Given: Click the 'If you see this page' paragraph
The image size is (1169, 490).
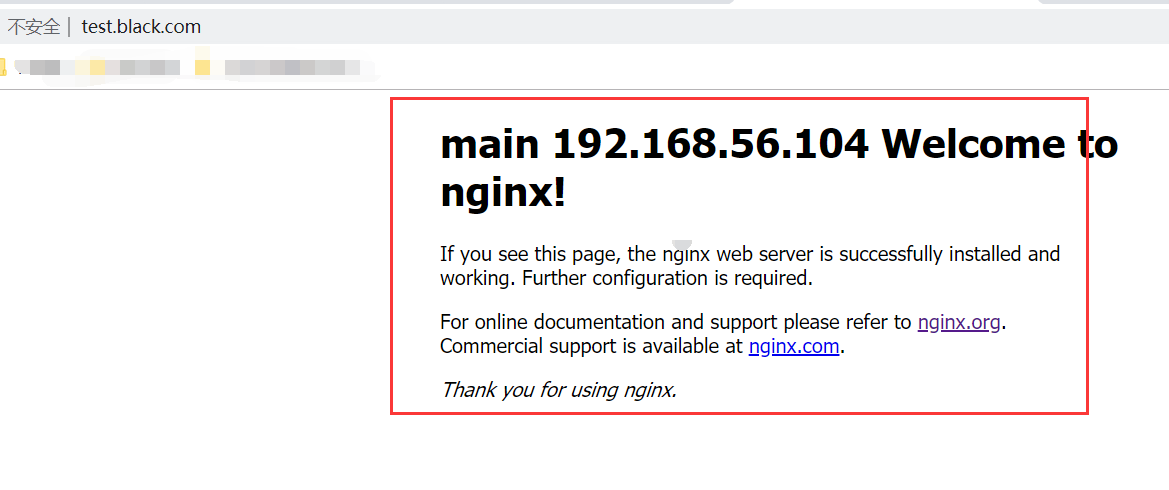Looking at the screenshot, I should [750, 266].
